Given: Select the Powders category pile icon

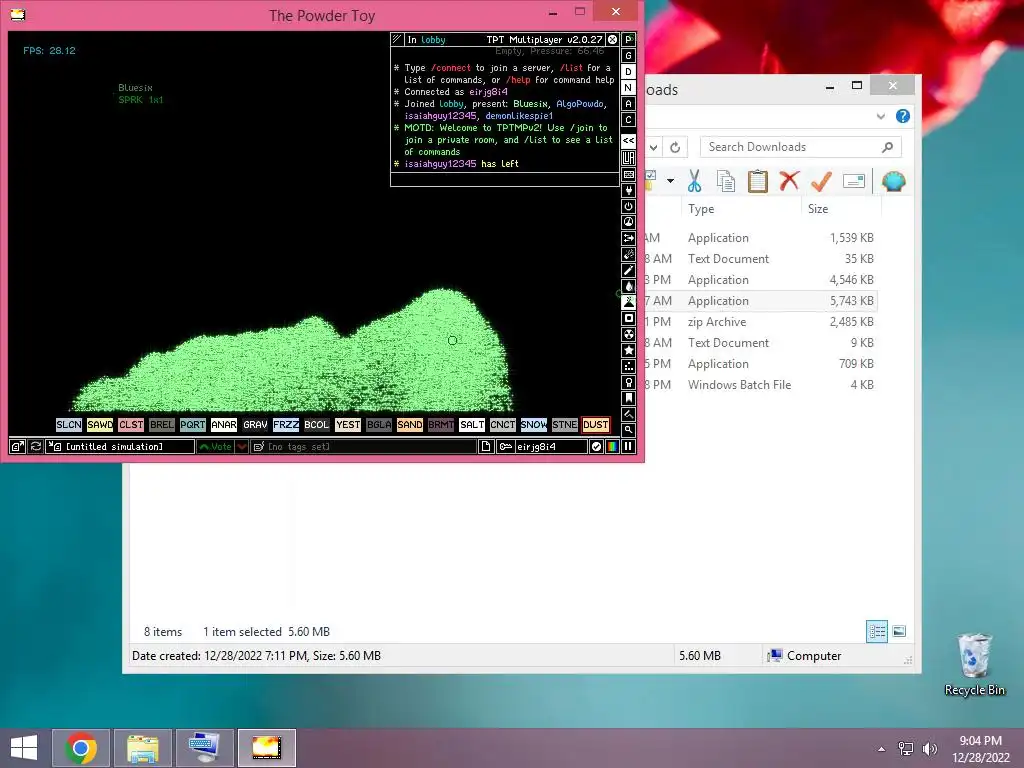Looking at the screenshot, I should [x=628, y=302].
